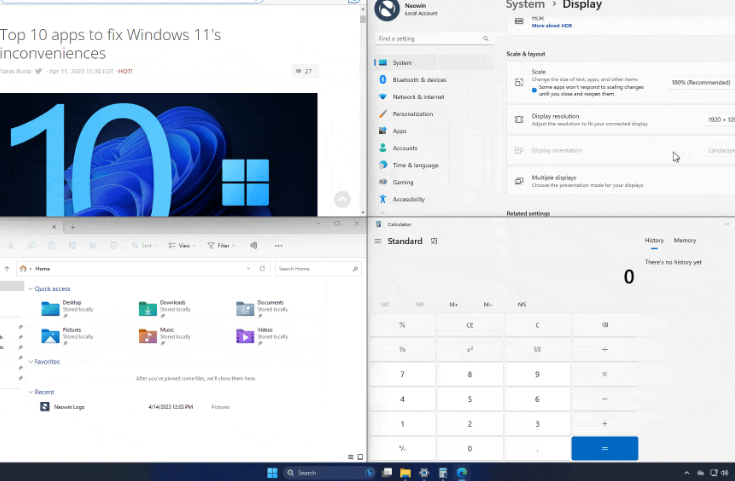Collapse the Quick access section
735x481 pixels.
tap(30, 288)
